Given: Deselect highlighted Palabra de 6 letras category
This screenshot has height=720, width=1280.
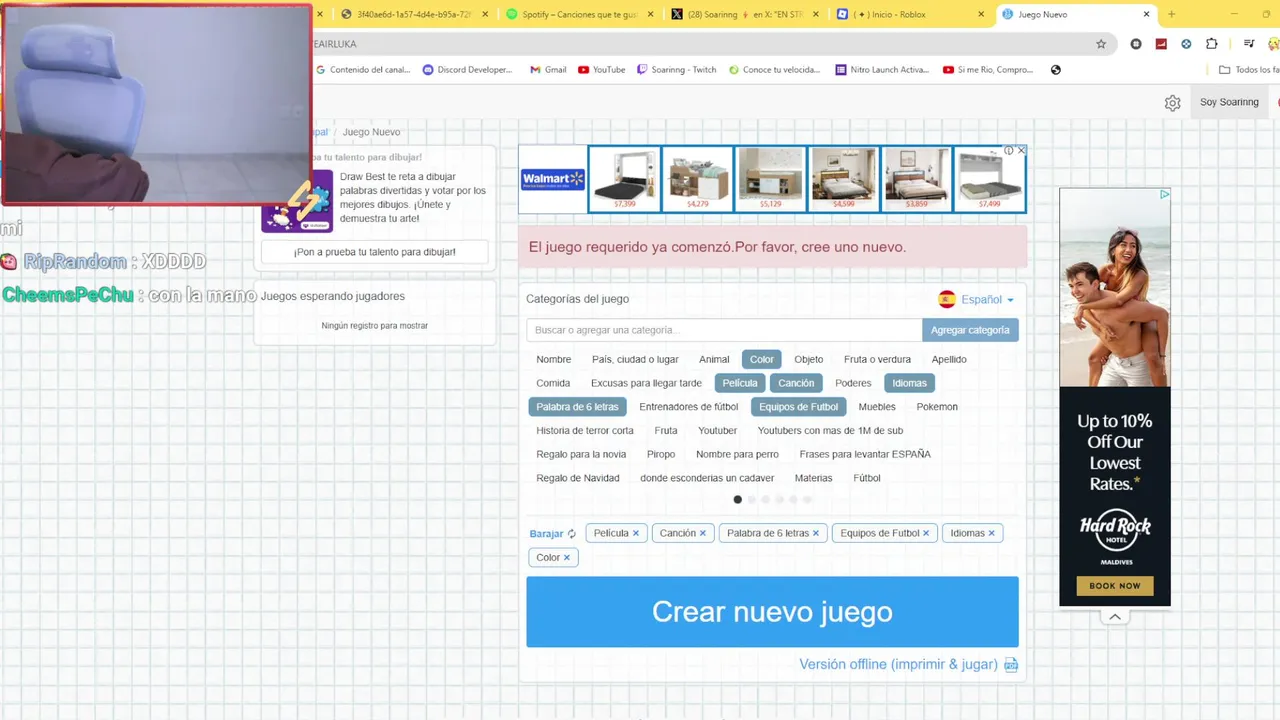Looking at the screenshot, I should coord(577,407).
